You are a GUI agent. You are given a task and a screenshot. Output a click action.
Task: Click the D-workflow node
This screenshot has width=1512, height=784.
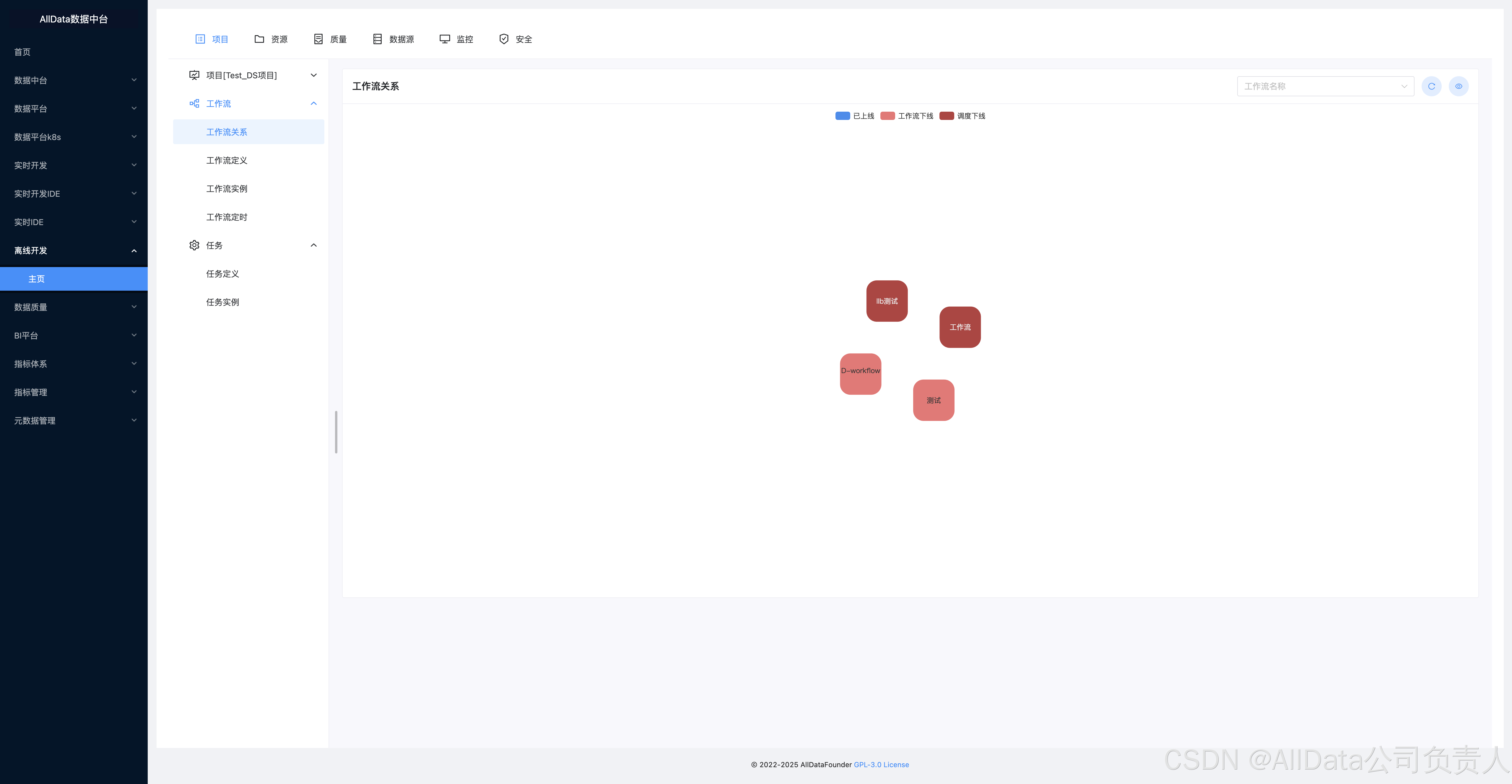click(861, 374)
